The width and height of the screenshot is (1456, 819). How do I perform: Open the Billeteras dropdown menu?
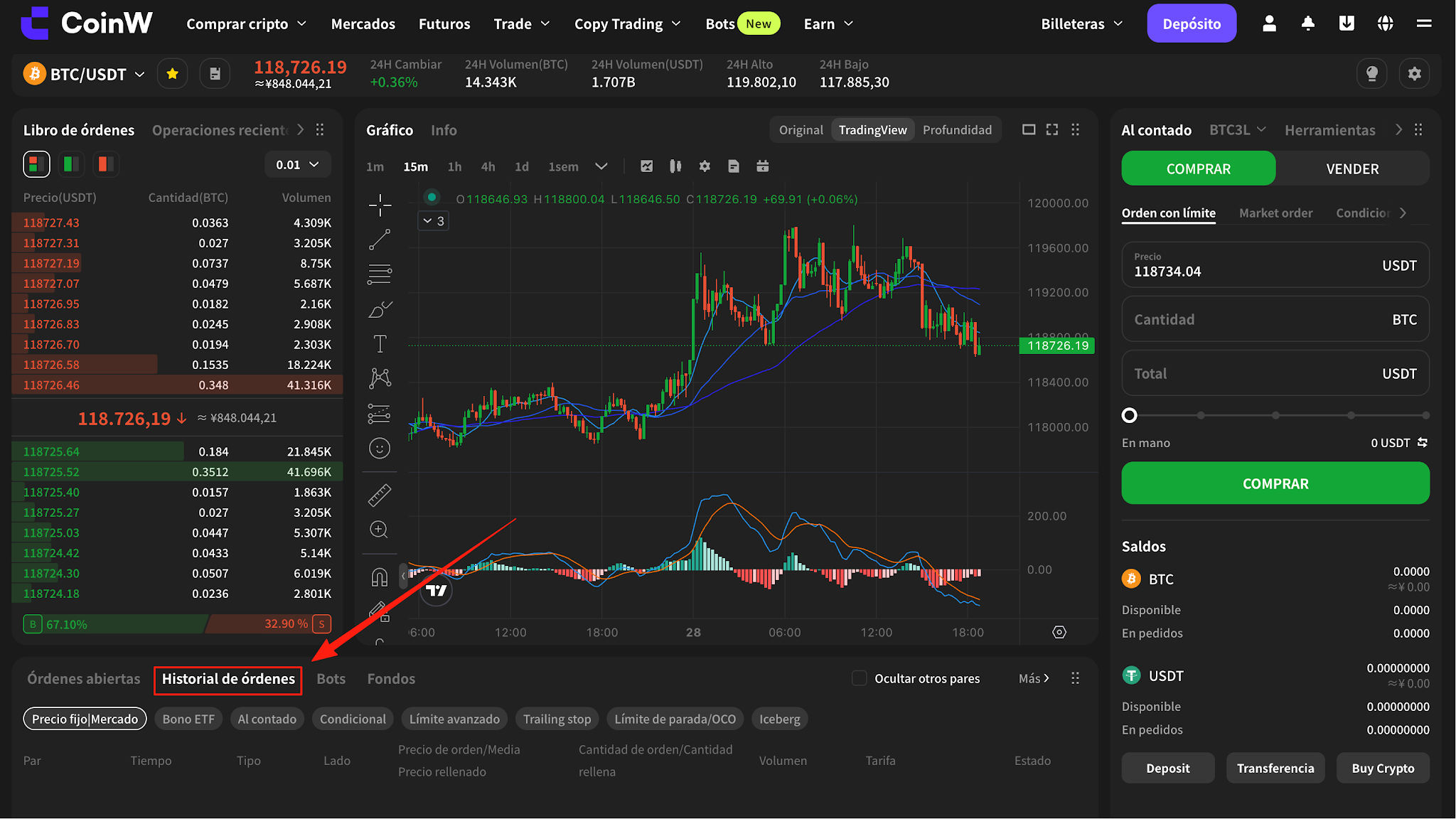point(1082,23)
